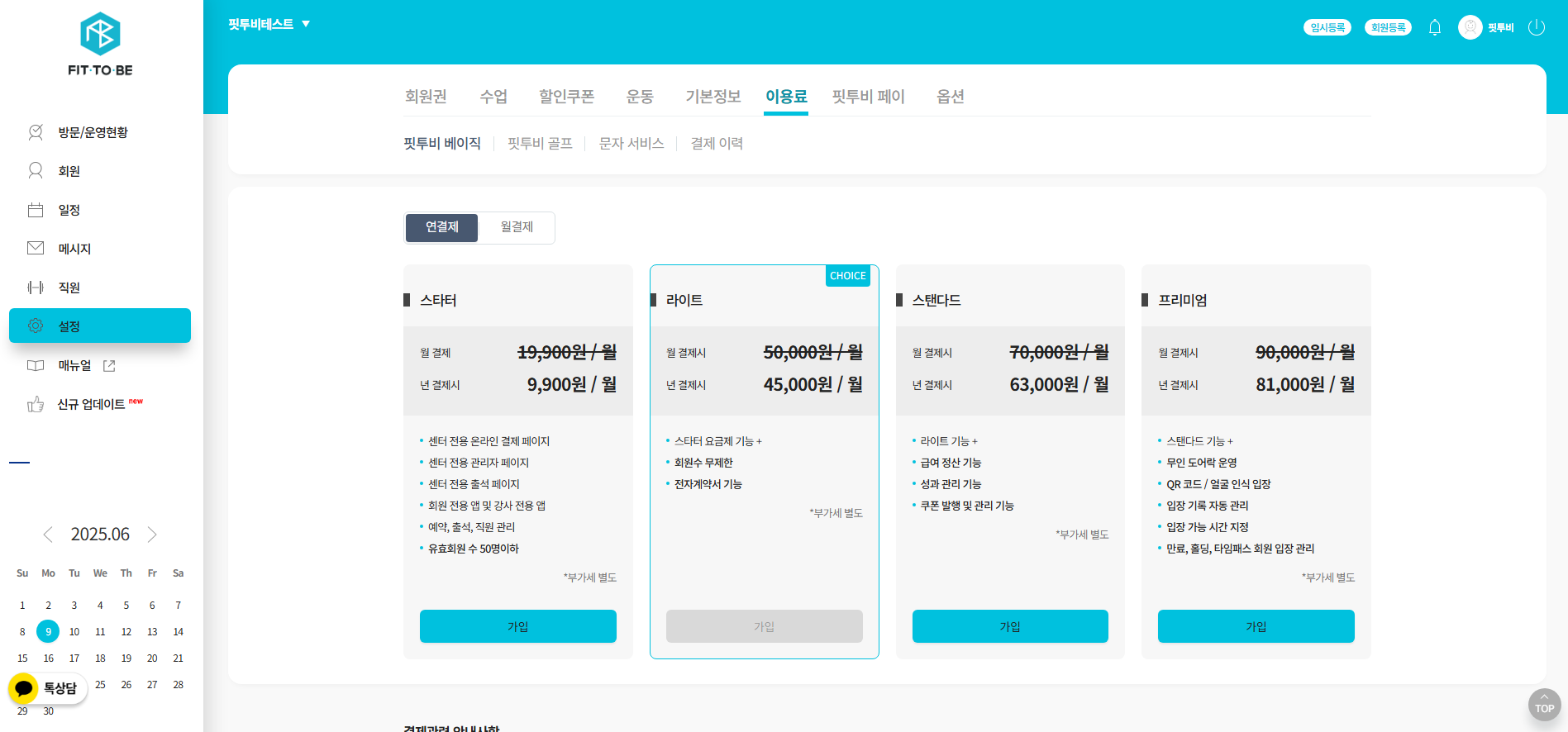Switch to the 옵션 tab

[x=950, y=97]
